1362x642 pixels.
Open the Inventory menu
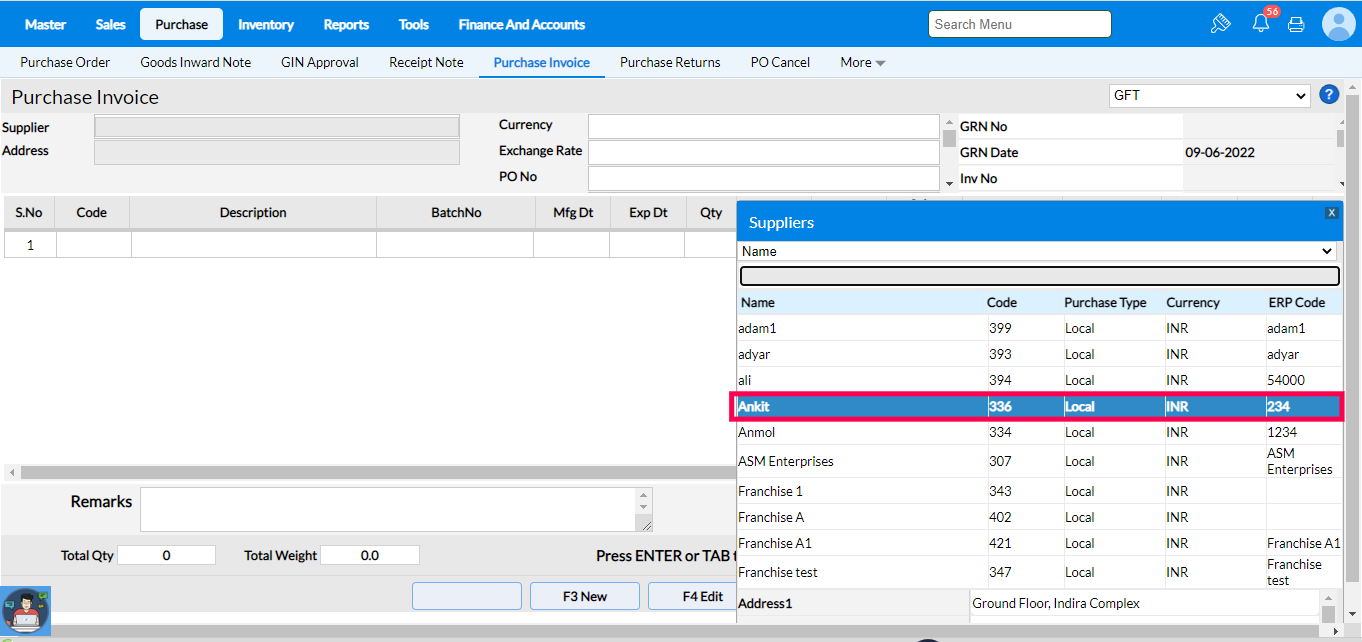(x=266, y=24)
